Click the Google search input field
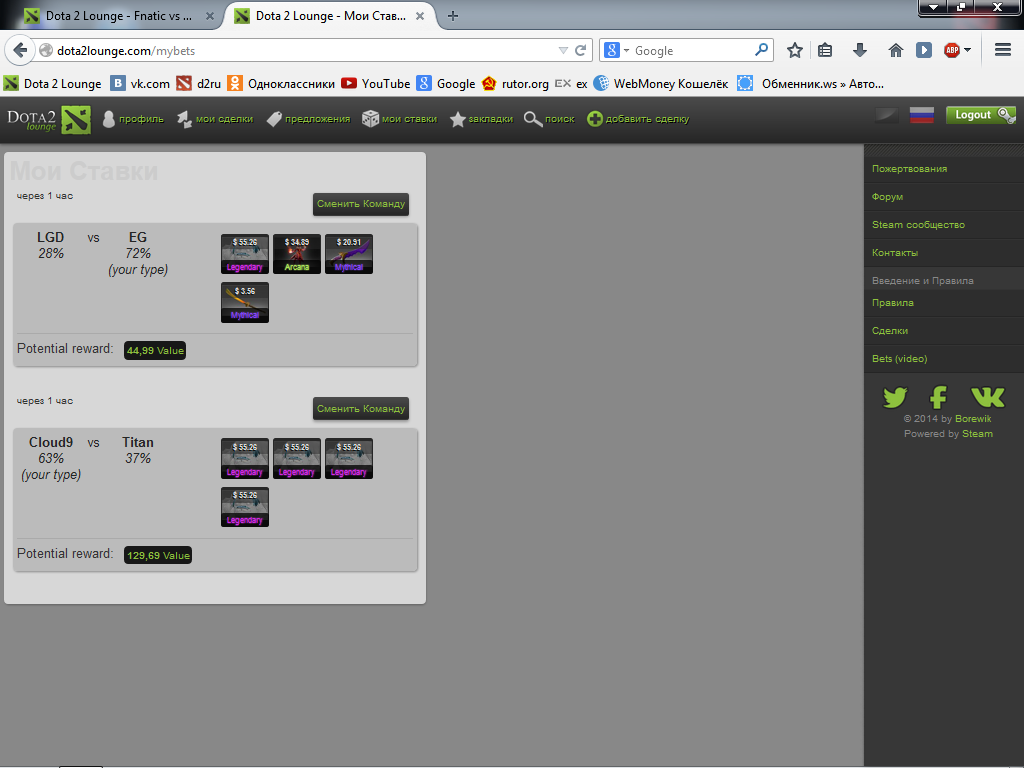Viewport: 1024px width, 768px height. coord(692,50)
